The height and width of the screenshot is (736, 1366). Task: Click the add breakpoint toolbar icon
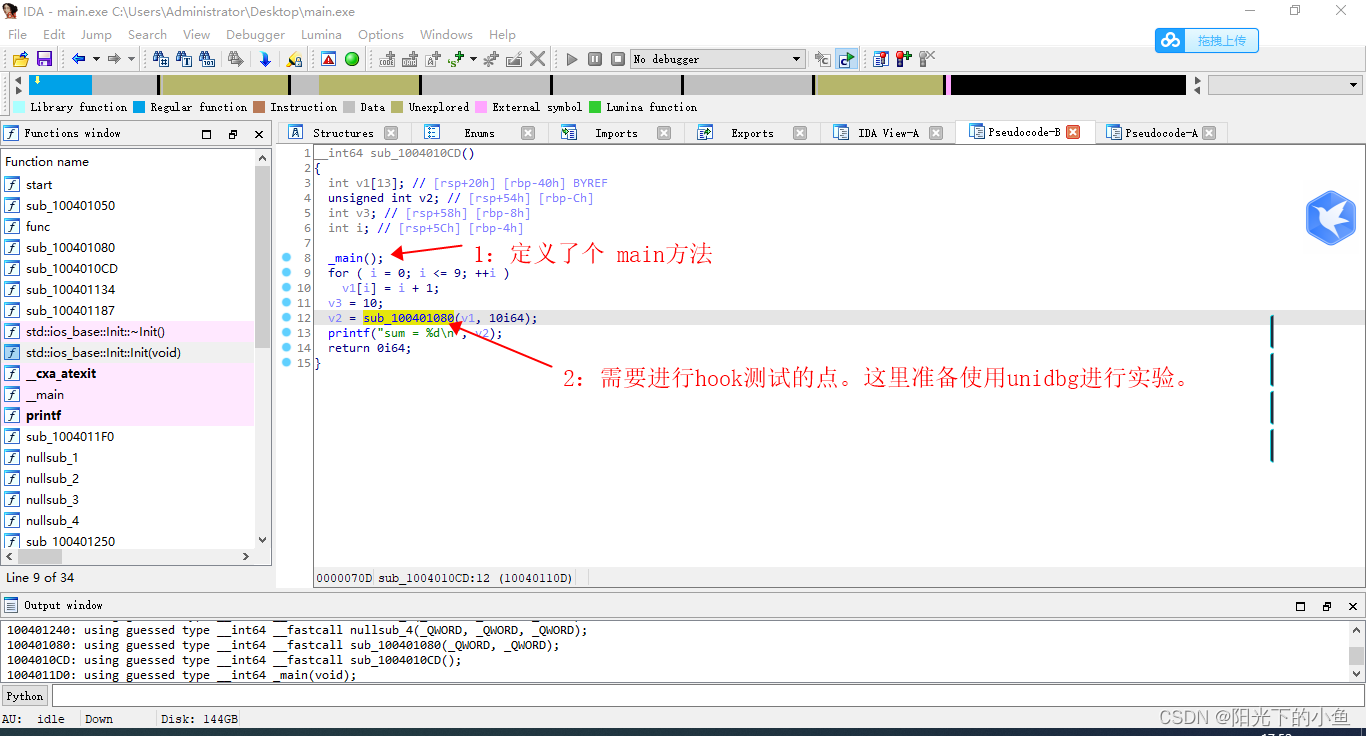click(x=903, y=59)
